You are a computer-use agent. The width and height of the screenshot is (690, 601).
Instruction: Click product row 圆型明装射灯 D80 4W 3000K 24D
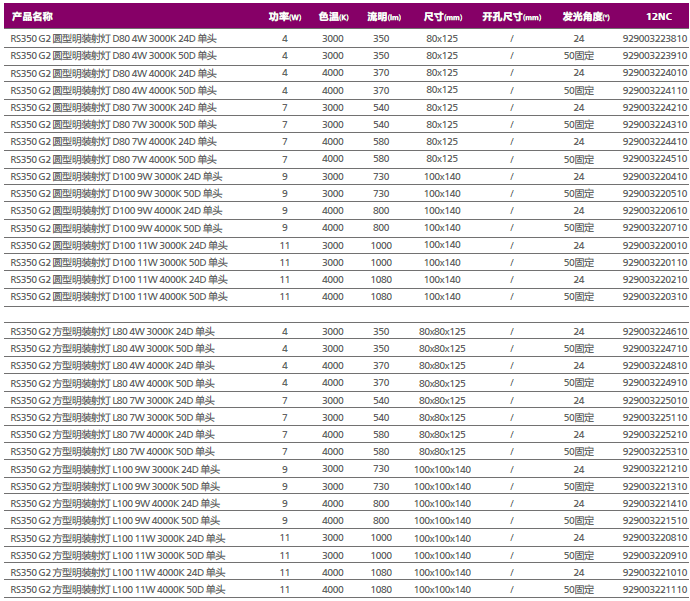113,39
